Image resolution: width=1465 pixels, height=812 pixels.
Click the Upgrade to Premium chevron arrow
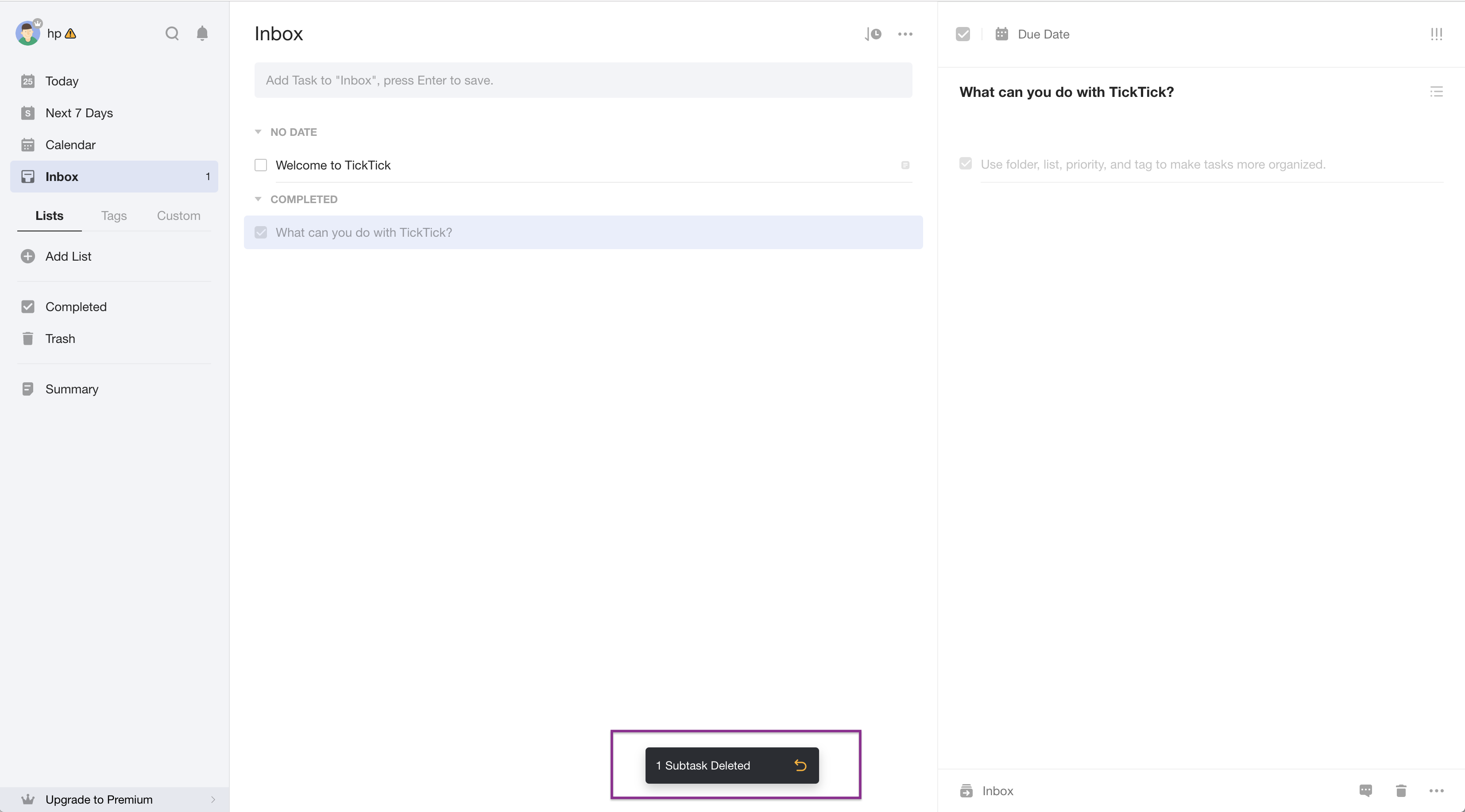pyautogui.click(x=213, y=800)
